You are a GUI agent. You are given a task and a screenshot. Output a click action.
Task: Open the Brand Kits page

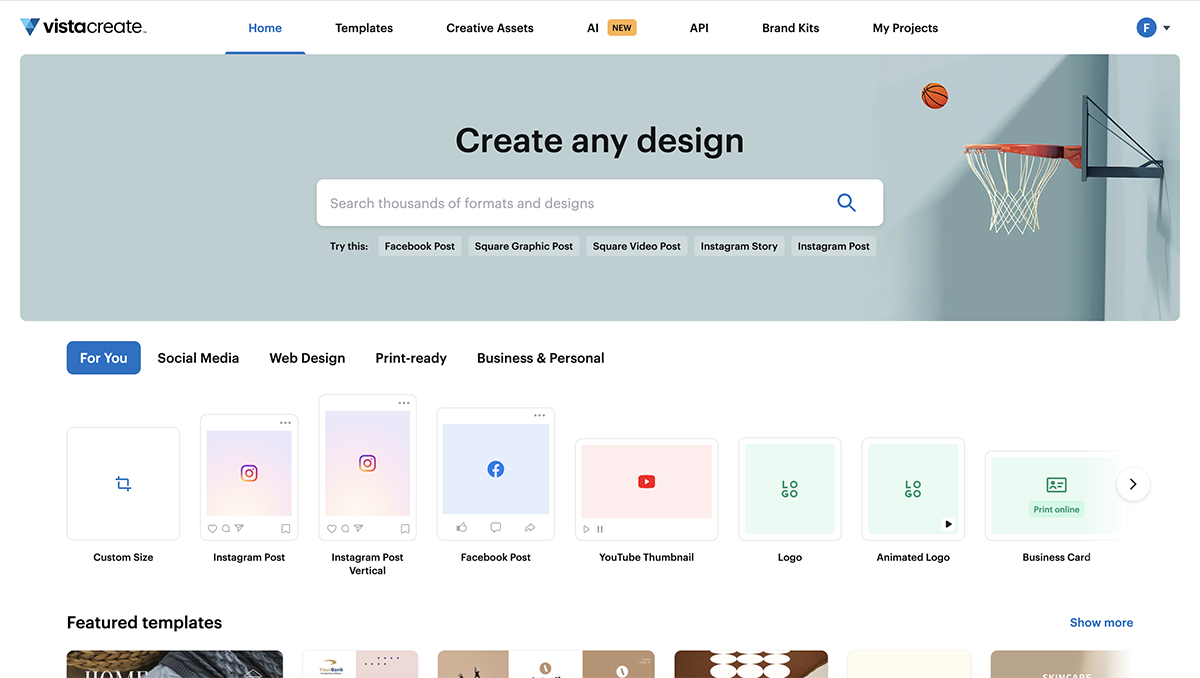(790, 28)
